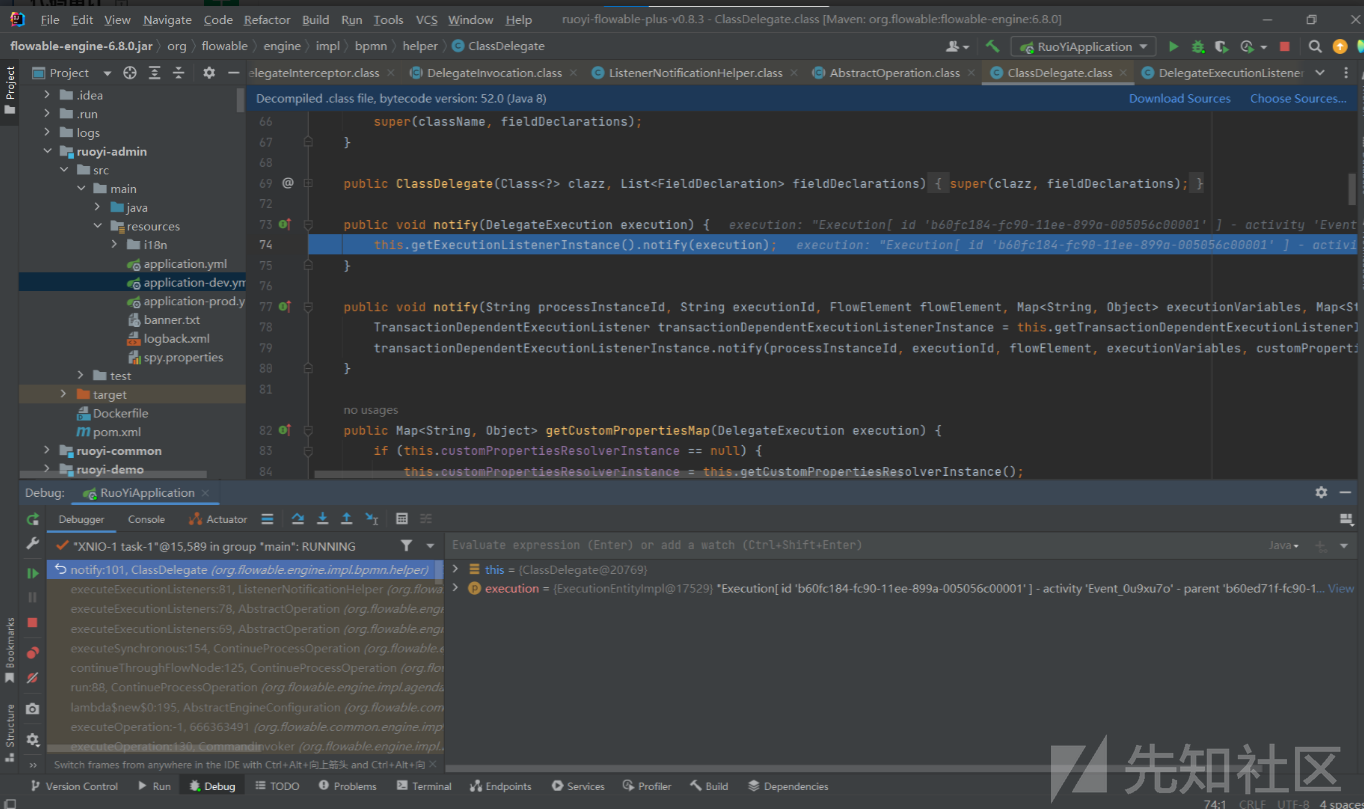The image size is (1364, 809).
Task: Open the RuoYiApplication run configuration dropdown
Action: 1083,47
